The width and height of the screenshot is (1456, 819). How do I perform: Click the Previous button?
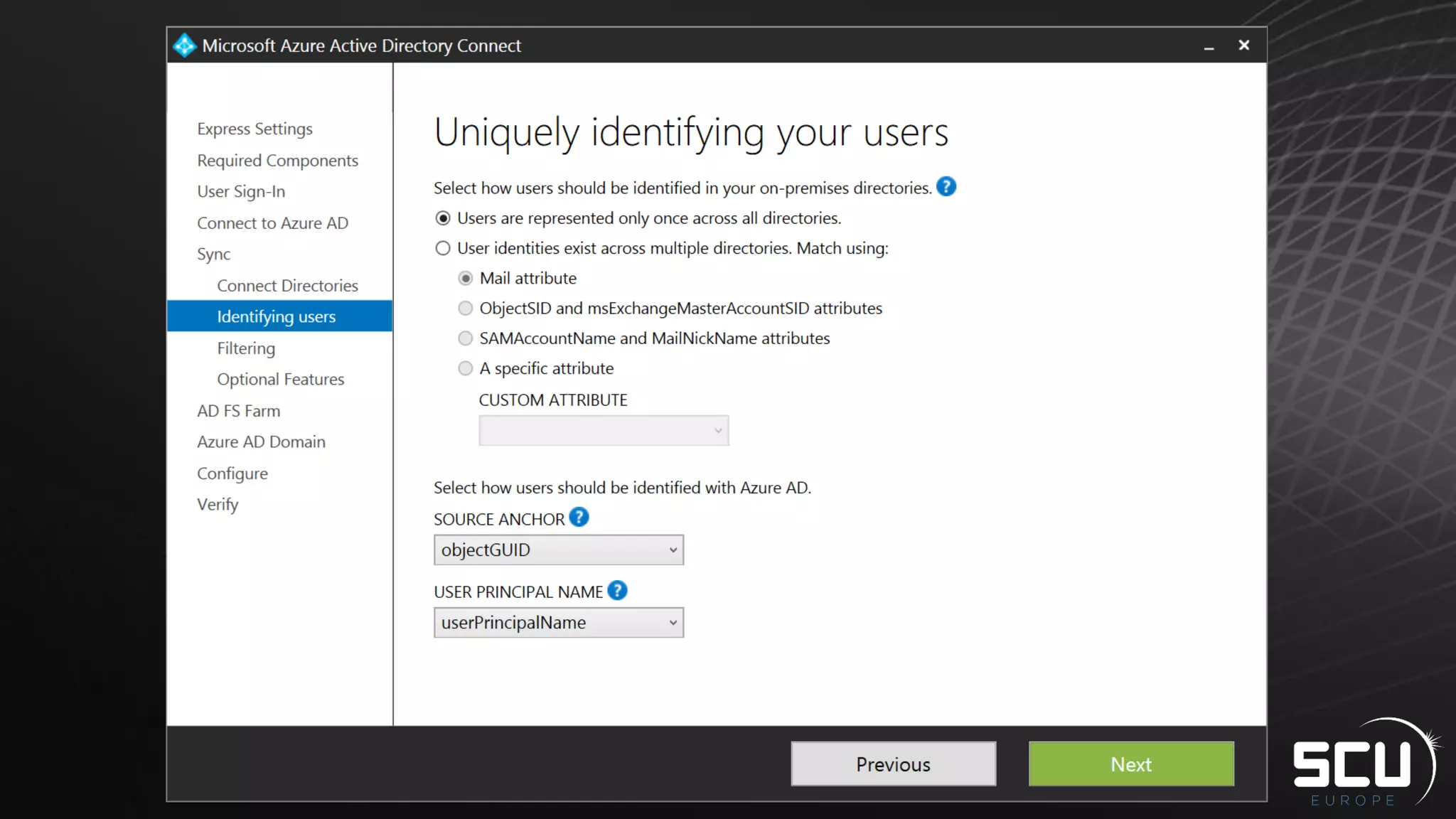(x=893, y=764)
